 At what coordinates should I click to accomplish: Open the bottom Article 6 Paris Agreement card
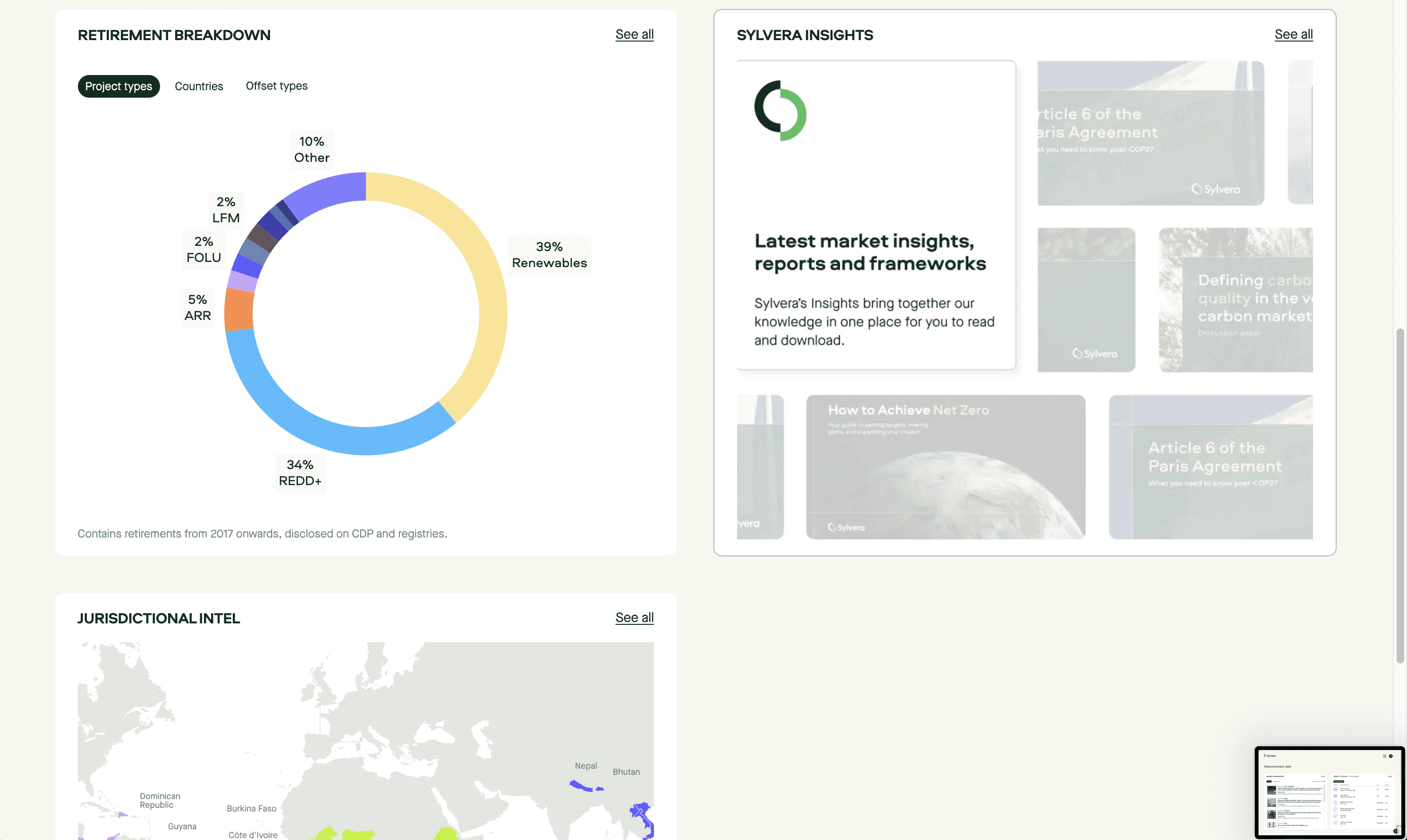(1211, 467)
